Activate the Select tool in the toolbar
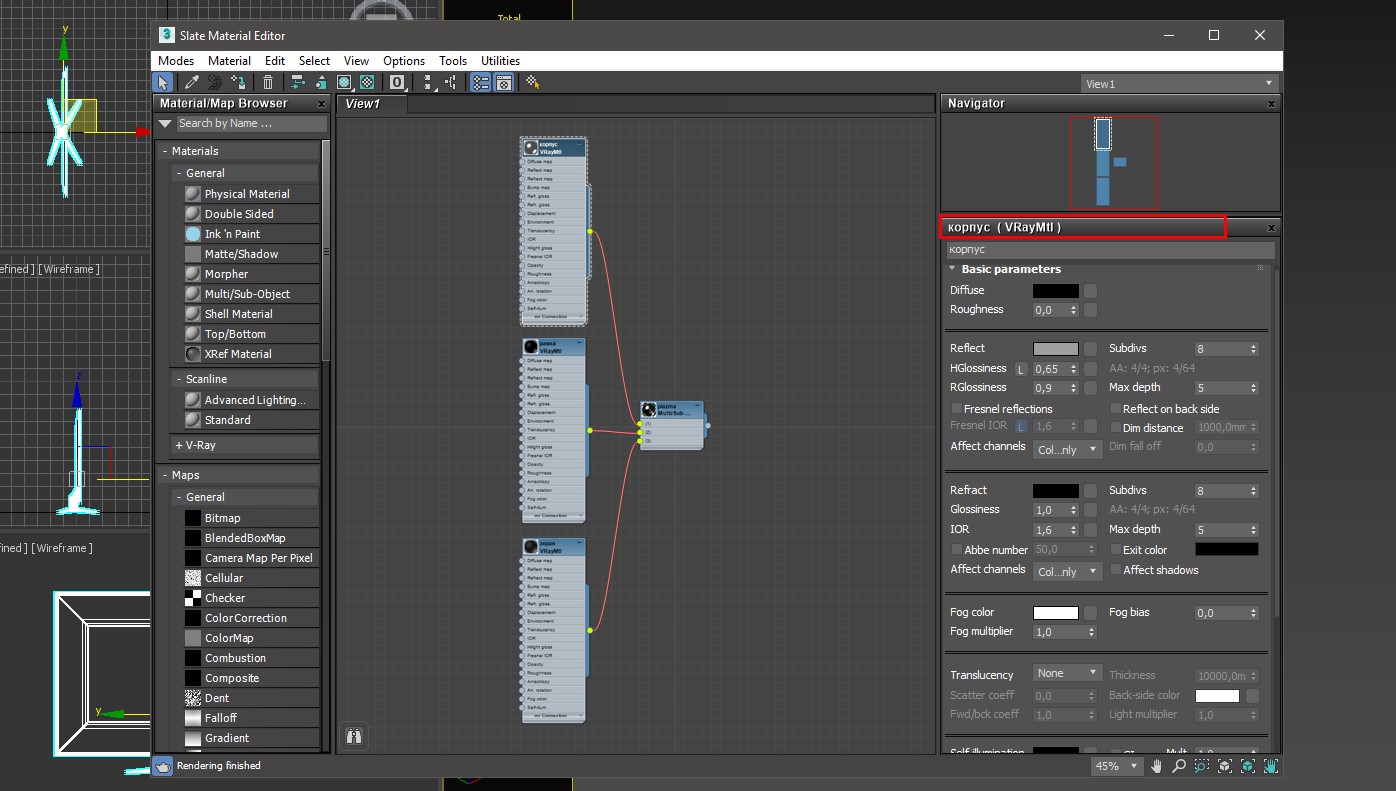Screen dimensions: 1396x791 (163, 83)
